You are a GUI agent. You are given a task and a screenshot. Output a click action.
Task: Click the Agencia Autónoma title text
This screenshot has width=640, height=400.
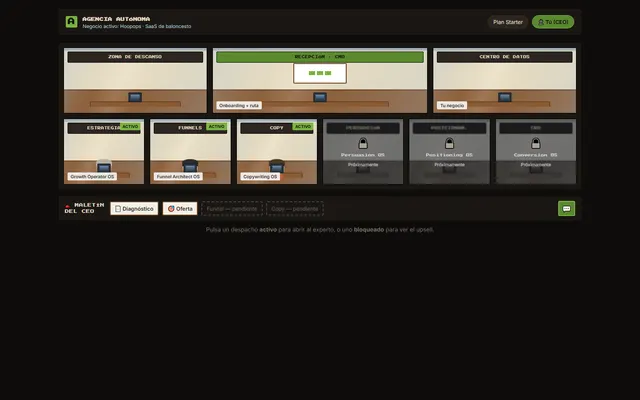(116, 19)
